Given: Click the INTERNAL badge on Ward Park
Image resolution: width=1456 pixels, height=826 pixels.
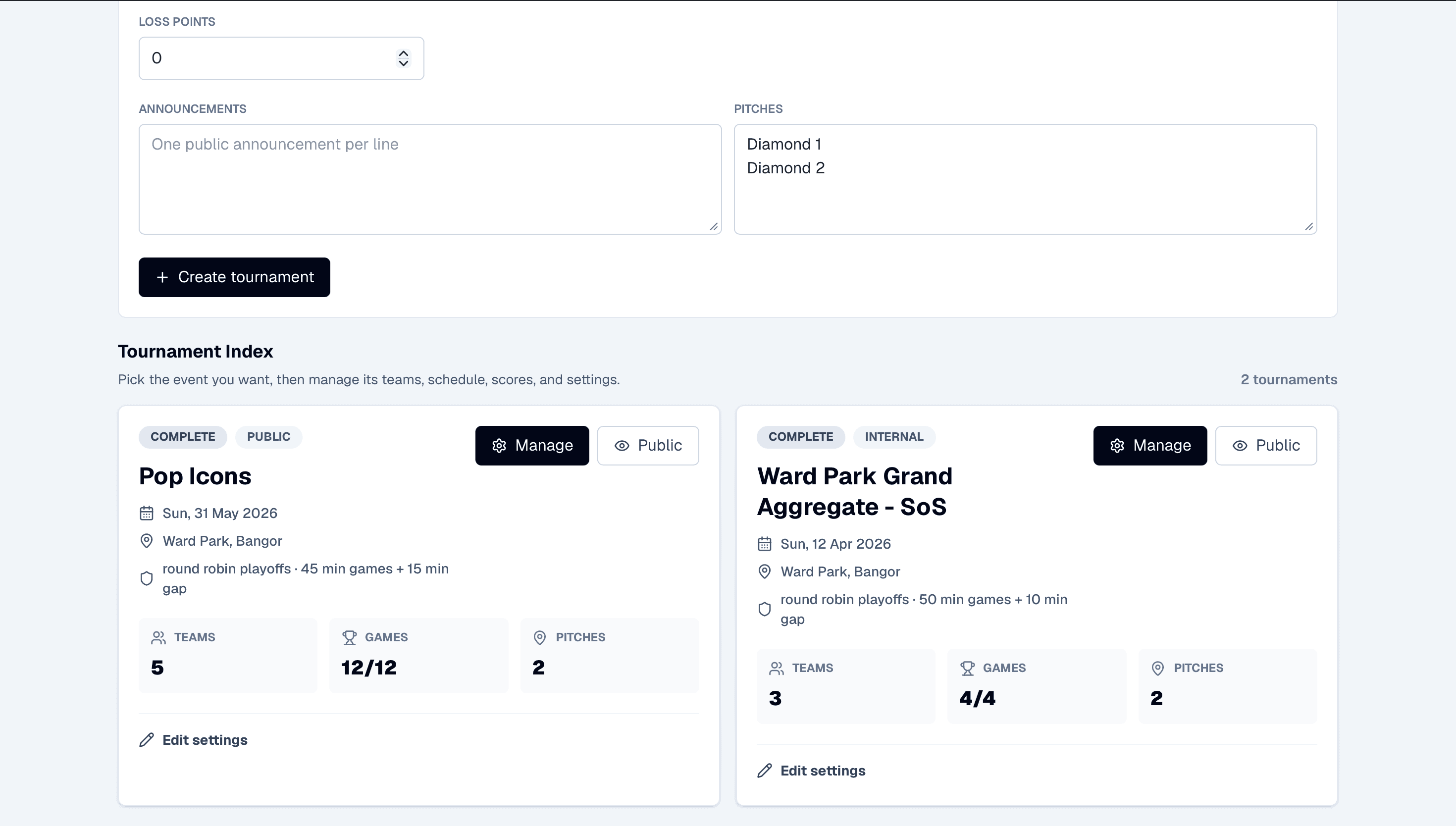Looking at the screenshot, I should [x=894, y=437].
